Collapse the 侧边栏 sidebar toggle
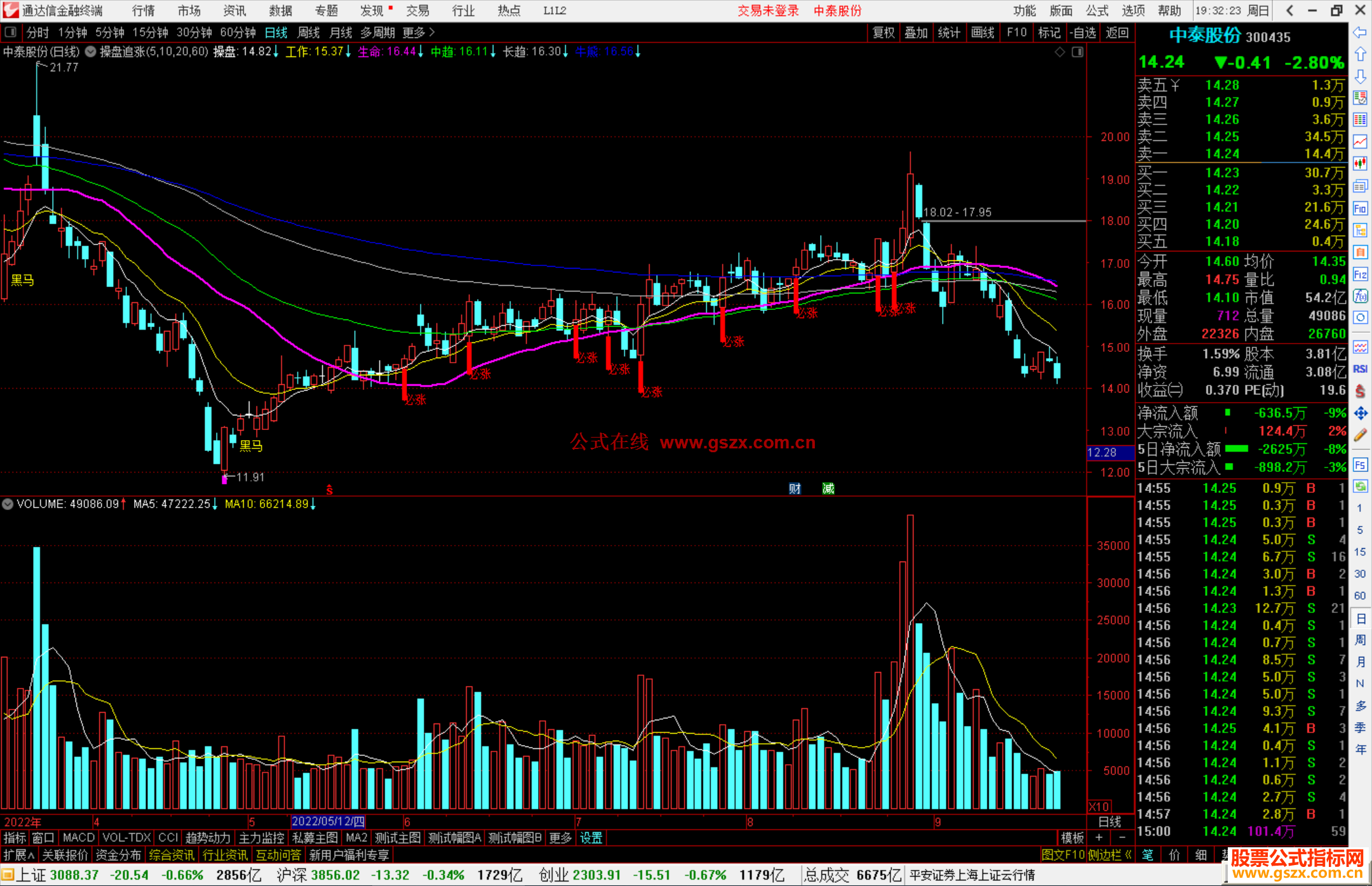1372x886 pixels. tap(1110, 855)
